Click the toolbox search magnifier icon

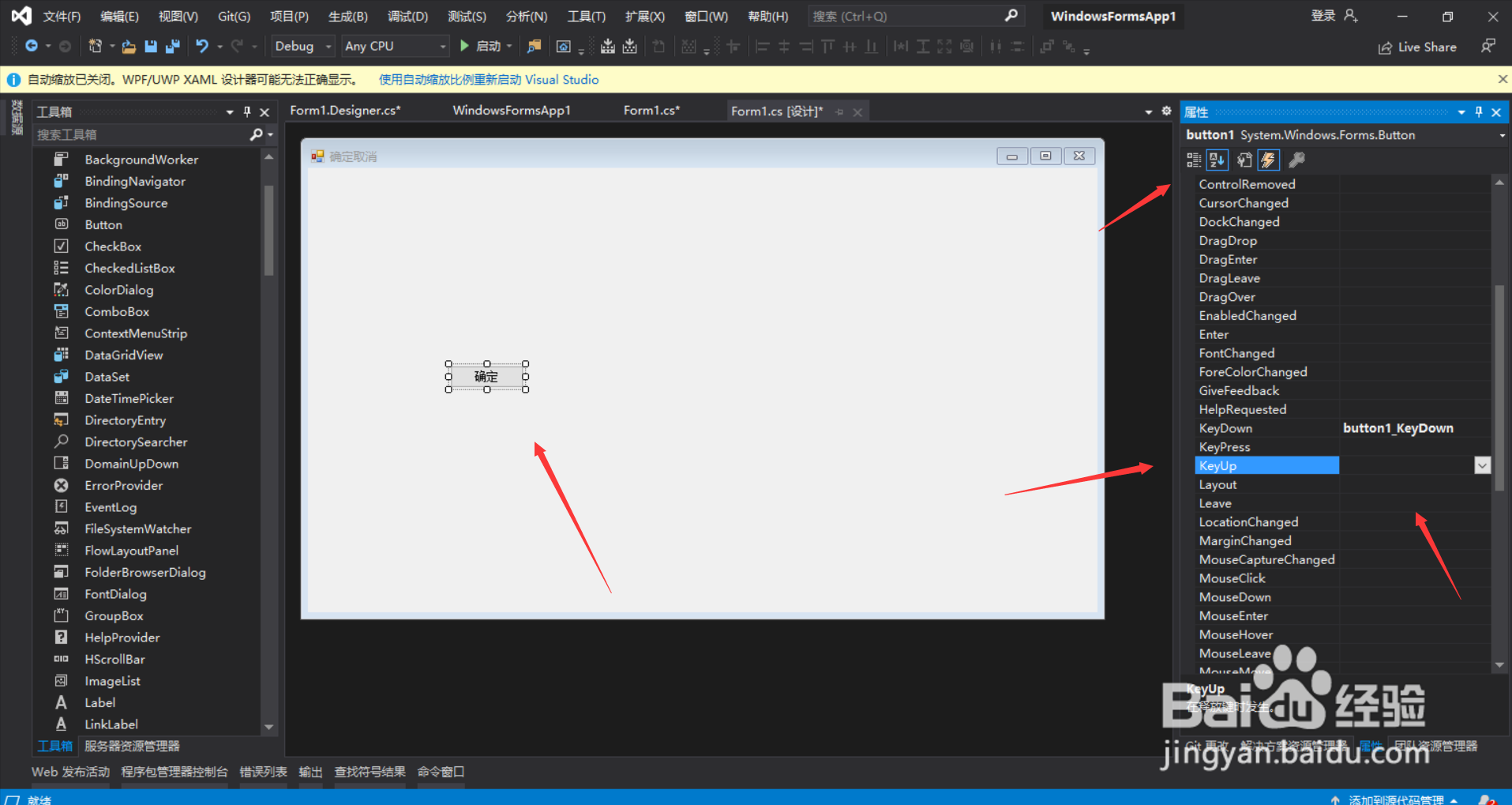tap(257, 134)
